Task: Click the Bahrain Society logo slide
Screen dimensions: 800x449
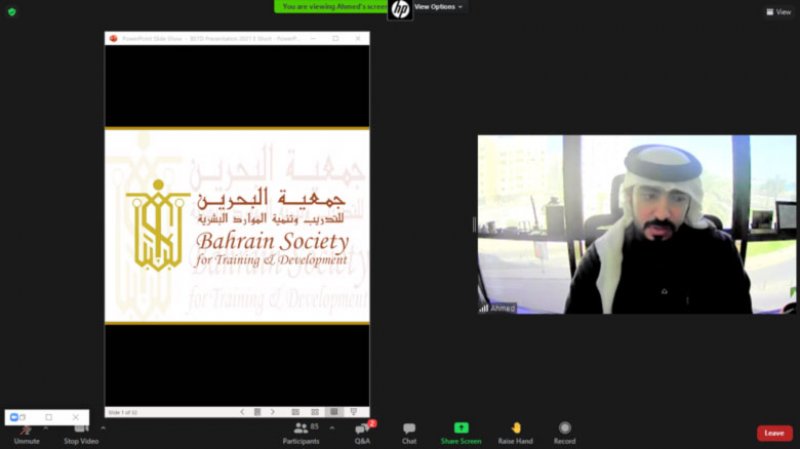Action: [237, 226]
